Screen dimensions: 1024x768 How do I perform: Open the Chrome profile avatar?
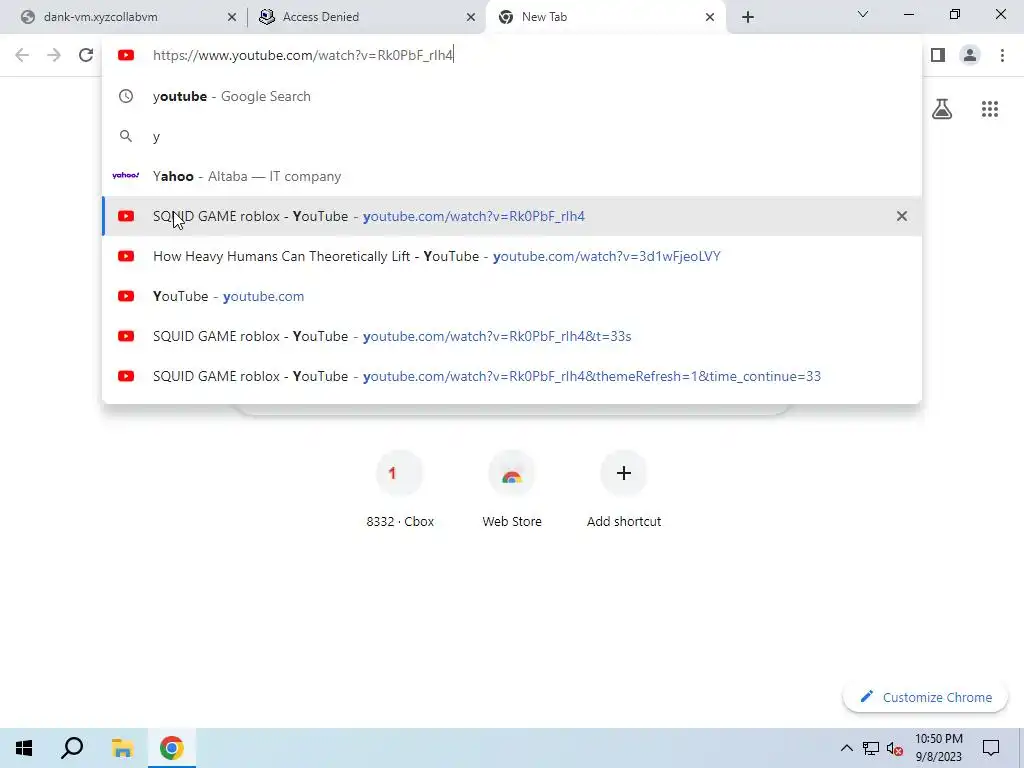[970, 56]
